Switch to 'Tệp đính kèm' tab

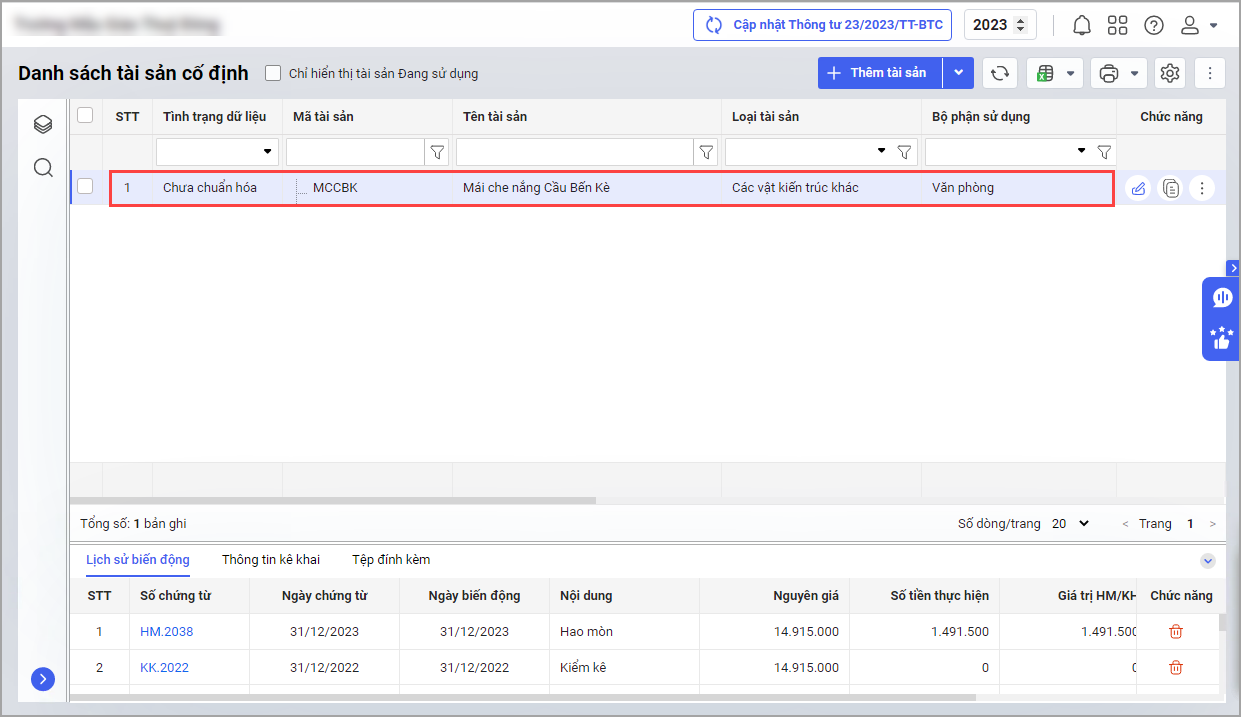tap(391, 560)
